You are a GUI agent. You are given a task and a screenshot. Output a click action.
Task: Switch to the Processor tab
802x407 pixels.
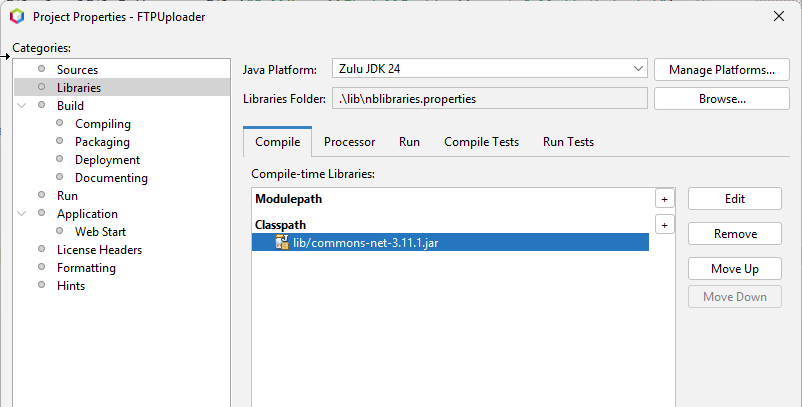coord(349,142)
